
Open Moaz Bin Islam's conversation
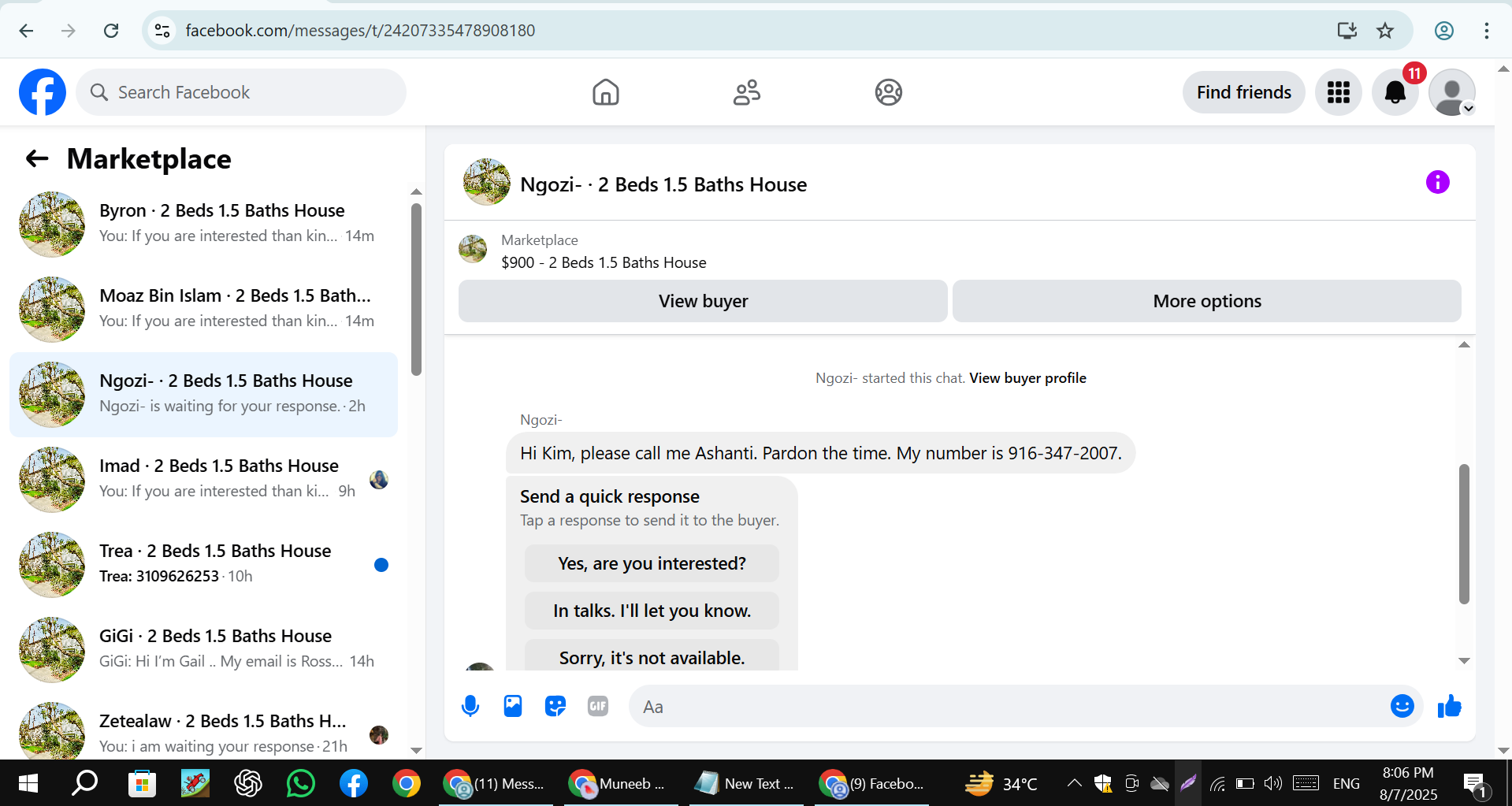tap(203, 309)
